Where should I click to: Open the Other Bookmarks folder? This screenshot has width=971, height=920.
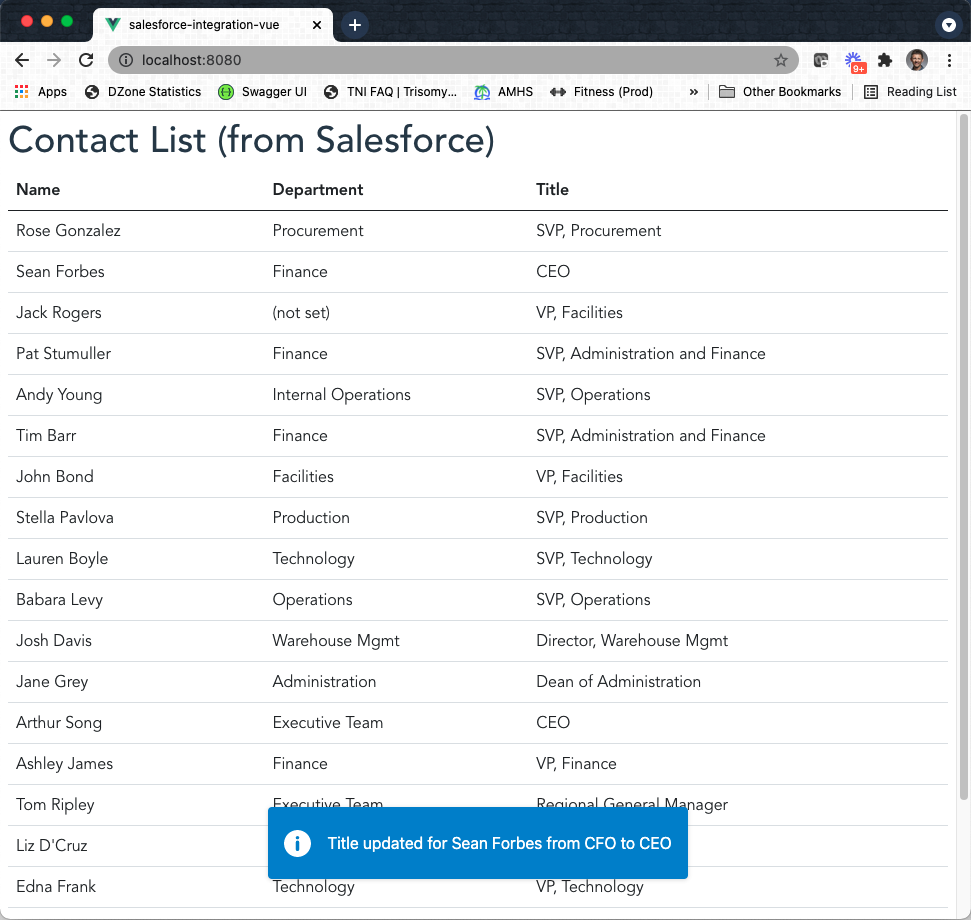(780, 92)
